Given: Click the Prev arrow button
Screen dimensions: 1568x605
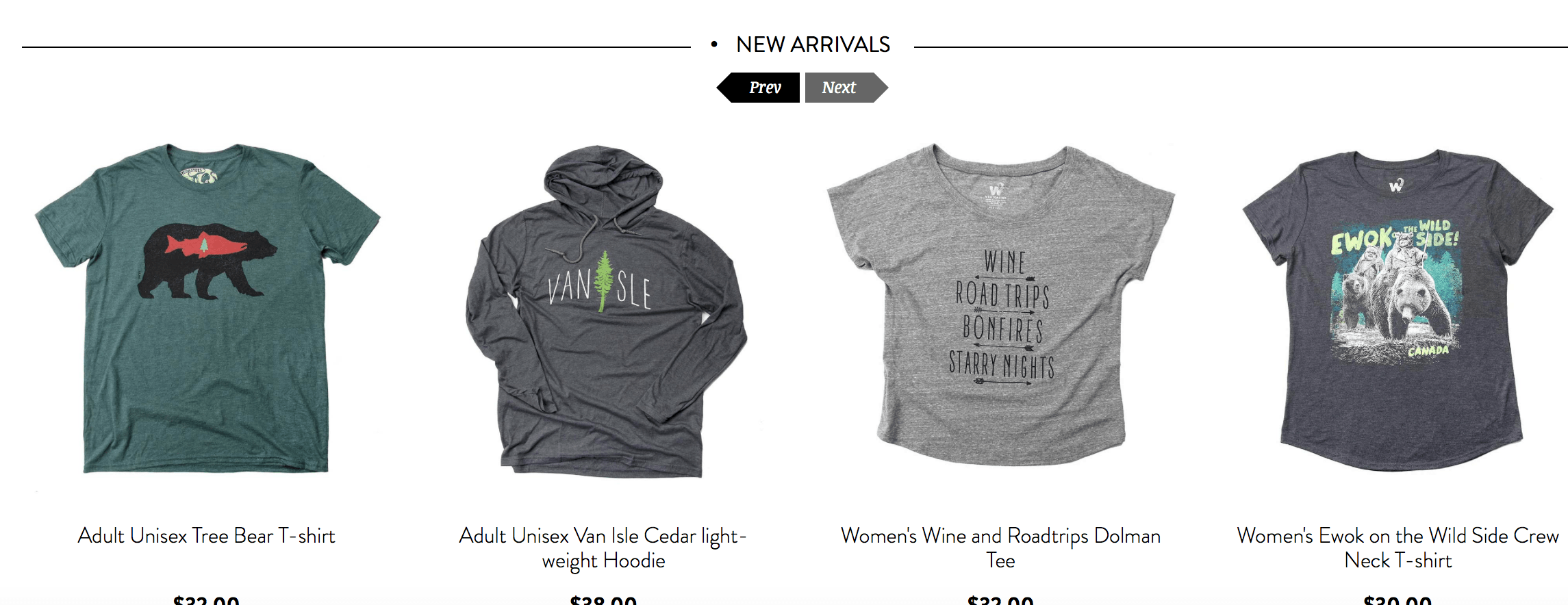Looking at the screenshot, I should pyautogui.click(x=759, y=88).
